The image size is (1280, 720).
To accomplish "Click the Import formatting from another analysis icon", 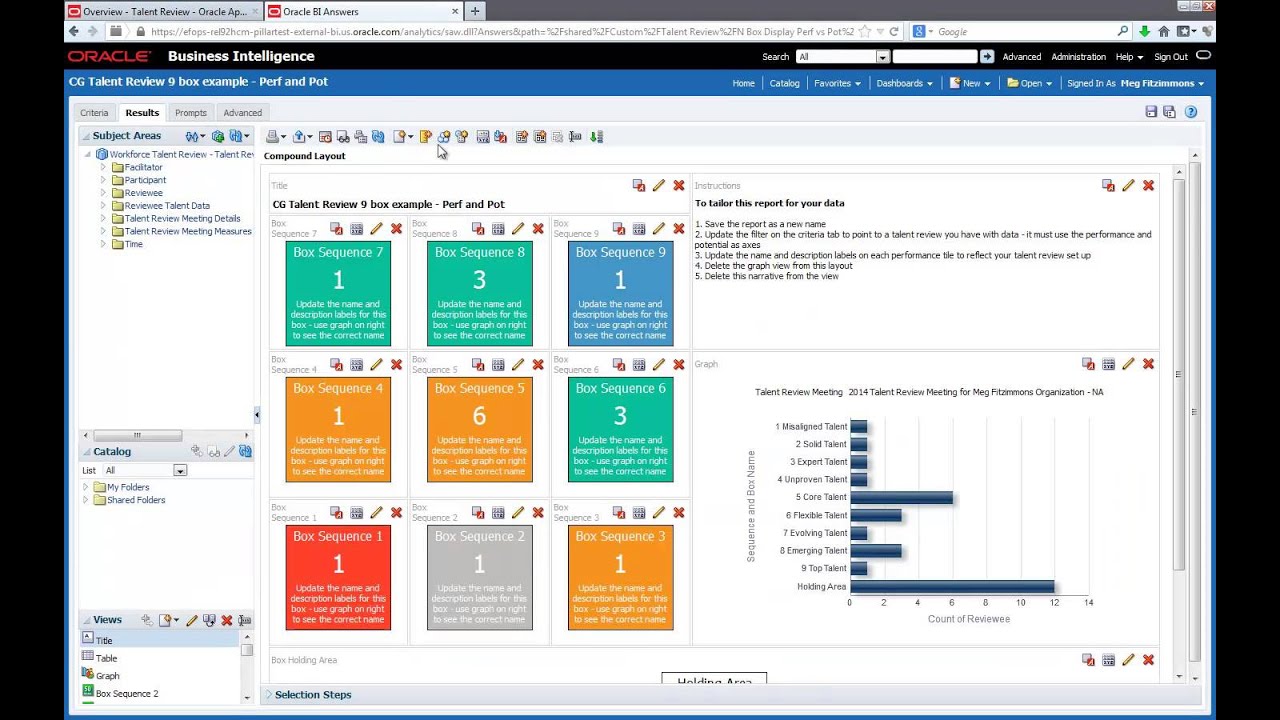I will click(500, 136).
